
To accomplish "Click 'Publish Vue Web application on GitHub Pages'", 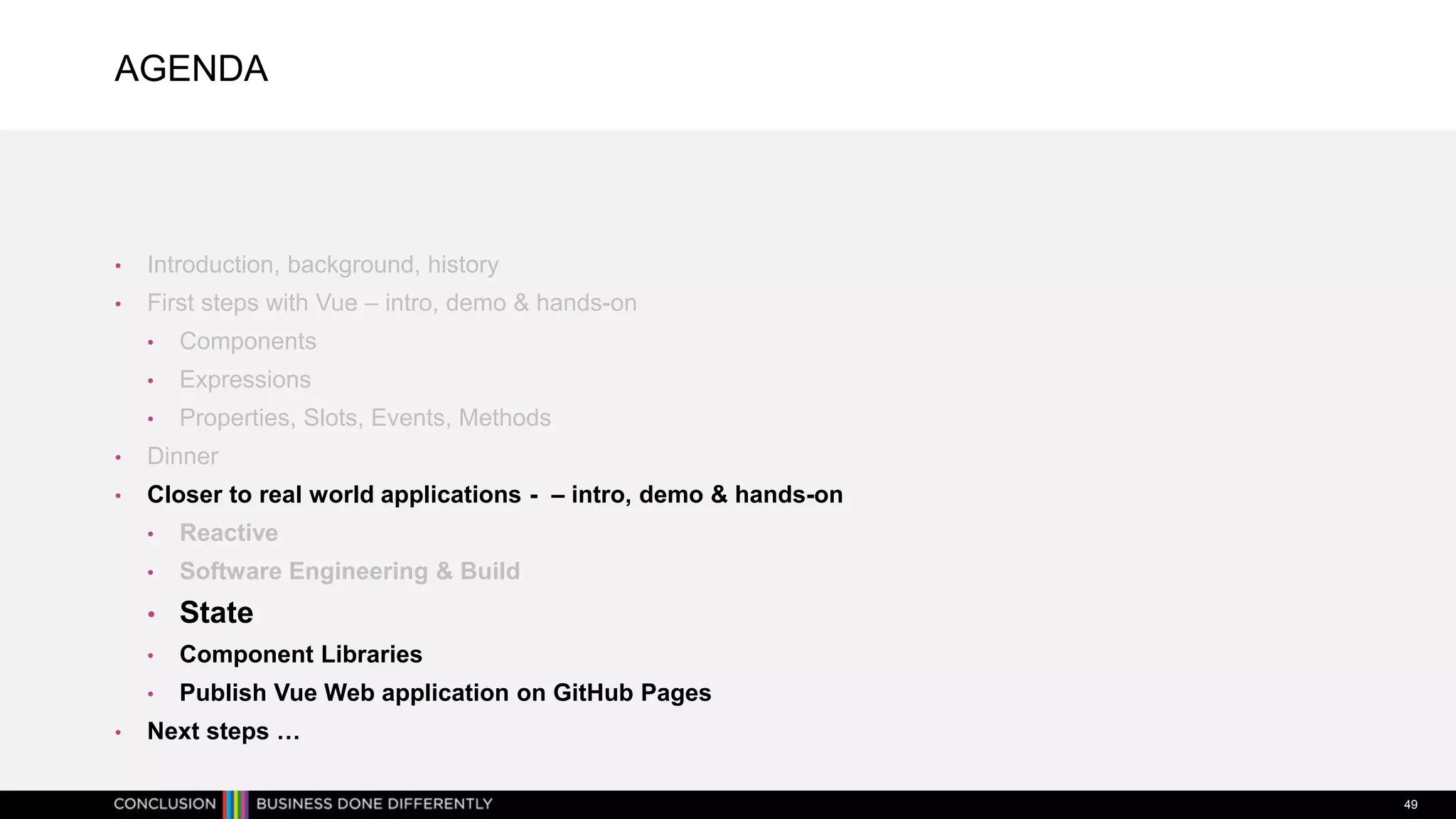I will click(x=445, y=692).
